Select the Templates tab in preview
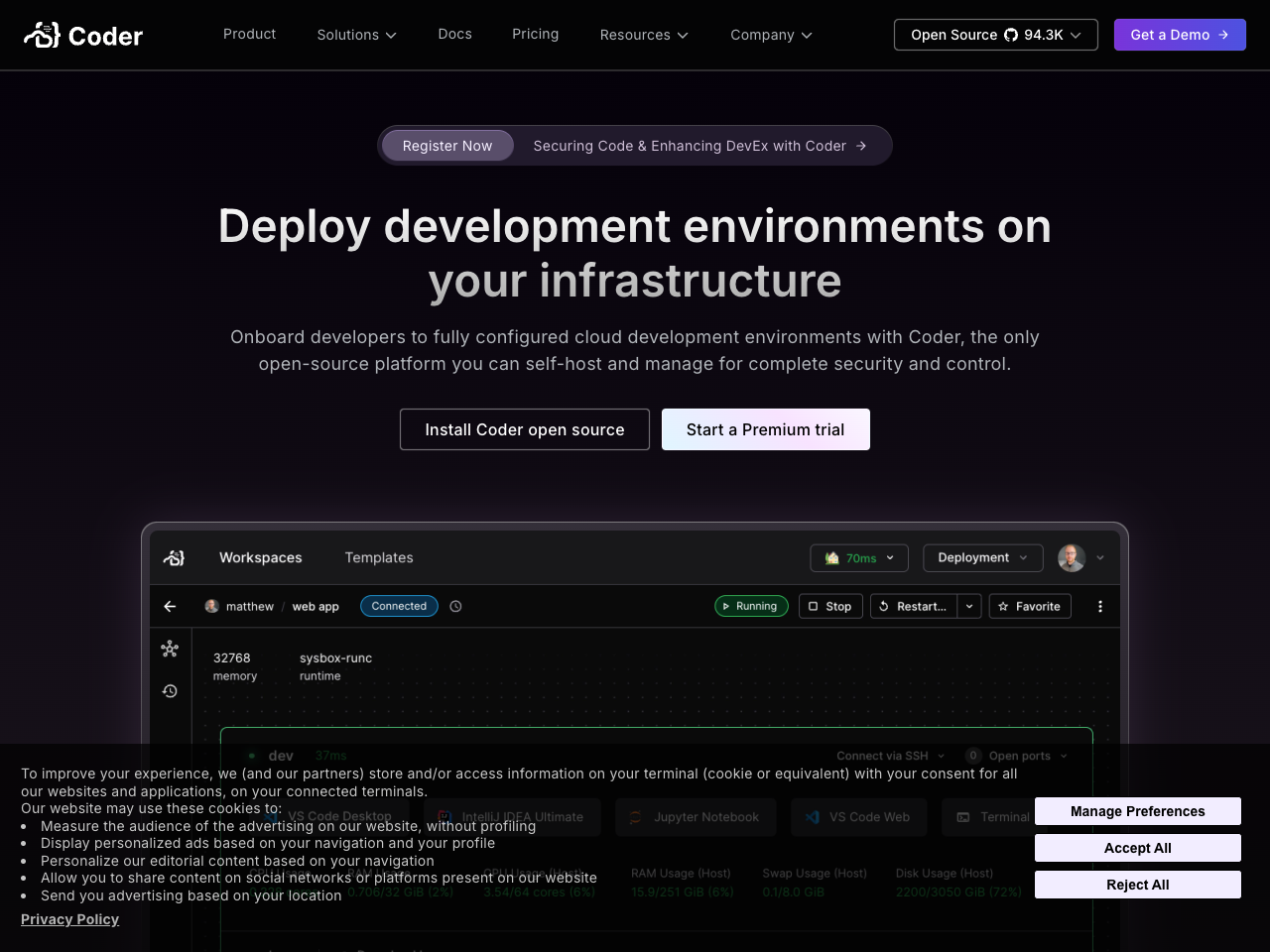1270x952 pixels. tap(379, 558)
